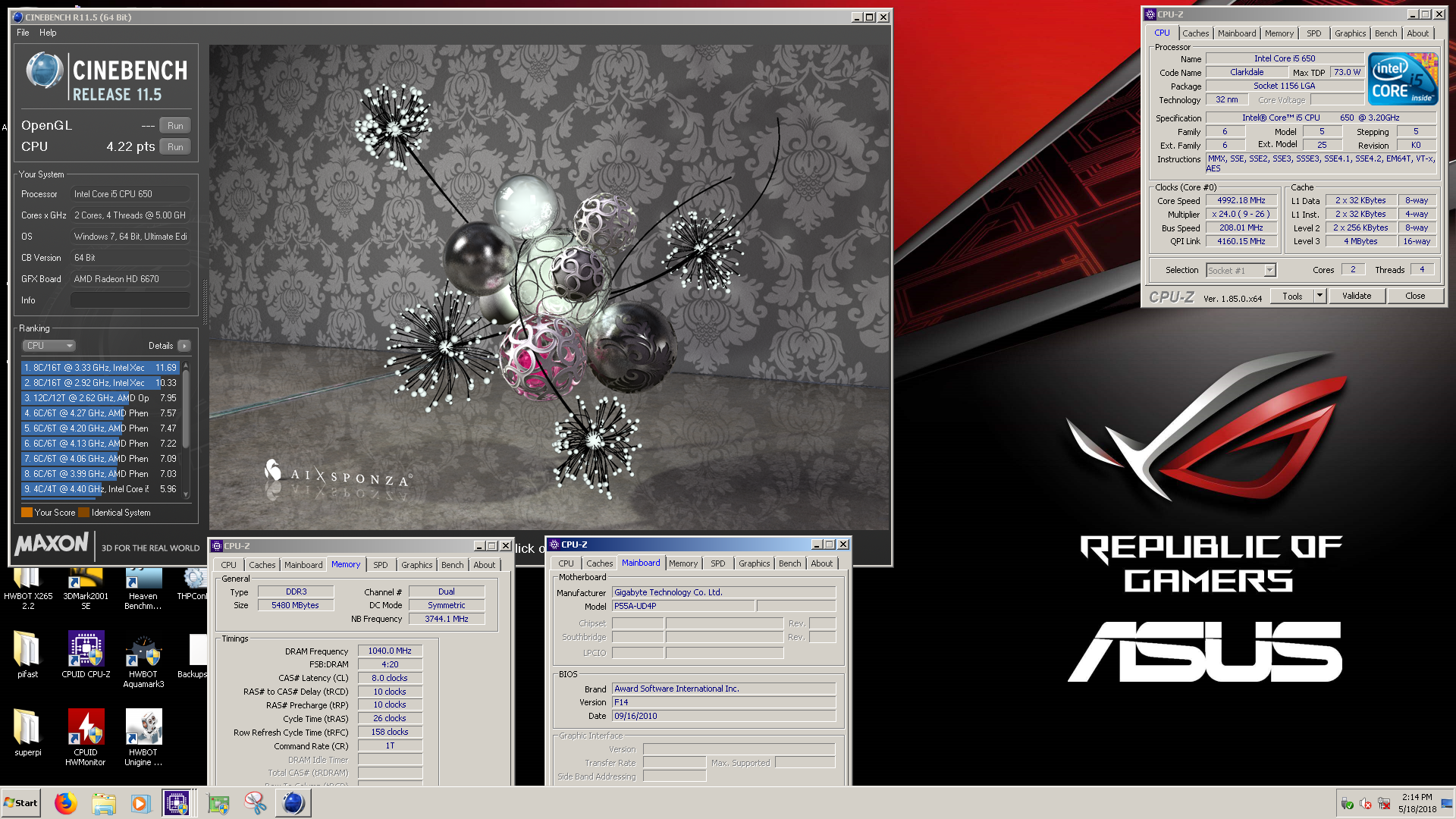Image resolution: width=1456 pixels, height=819 pixels.
Task: Click the Show Desktop button by the clock
Action: point(1448,803)
